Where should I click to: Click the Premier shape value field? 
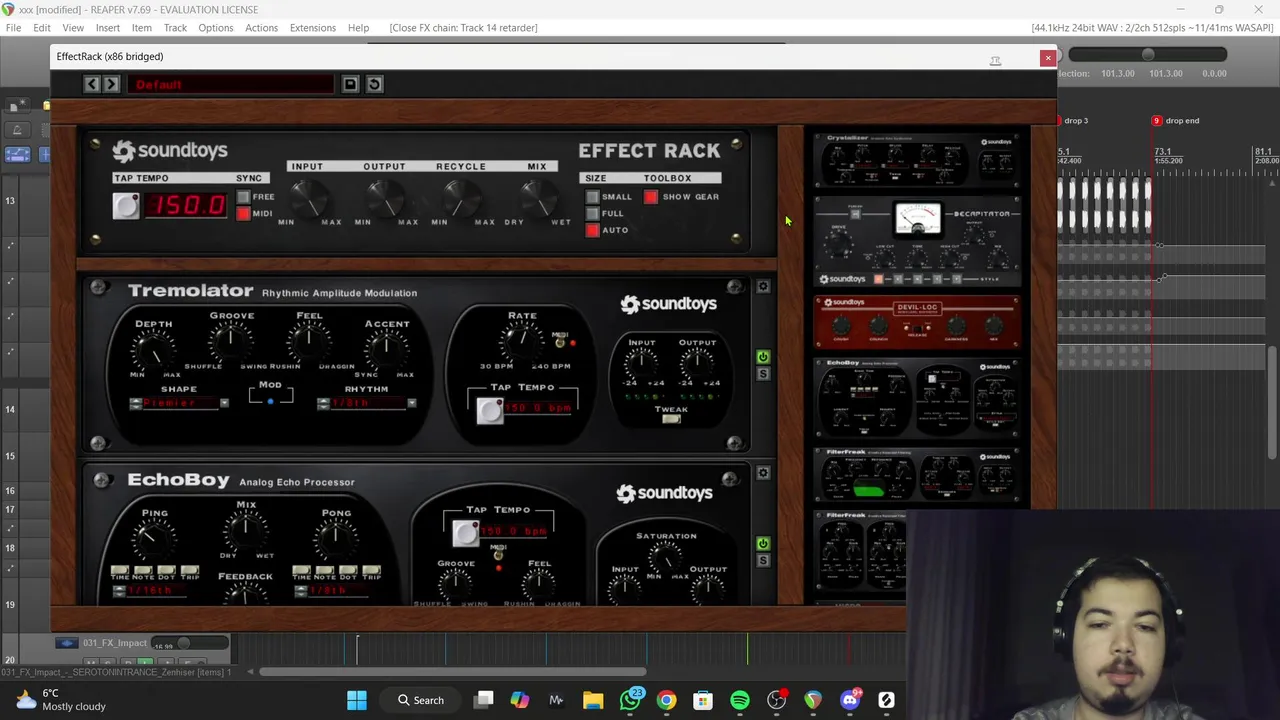point(180,403)
